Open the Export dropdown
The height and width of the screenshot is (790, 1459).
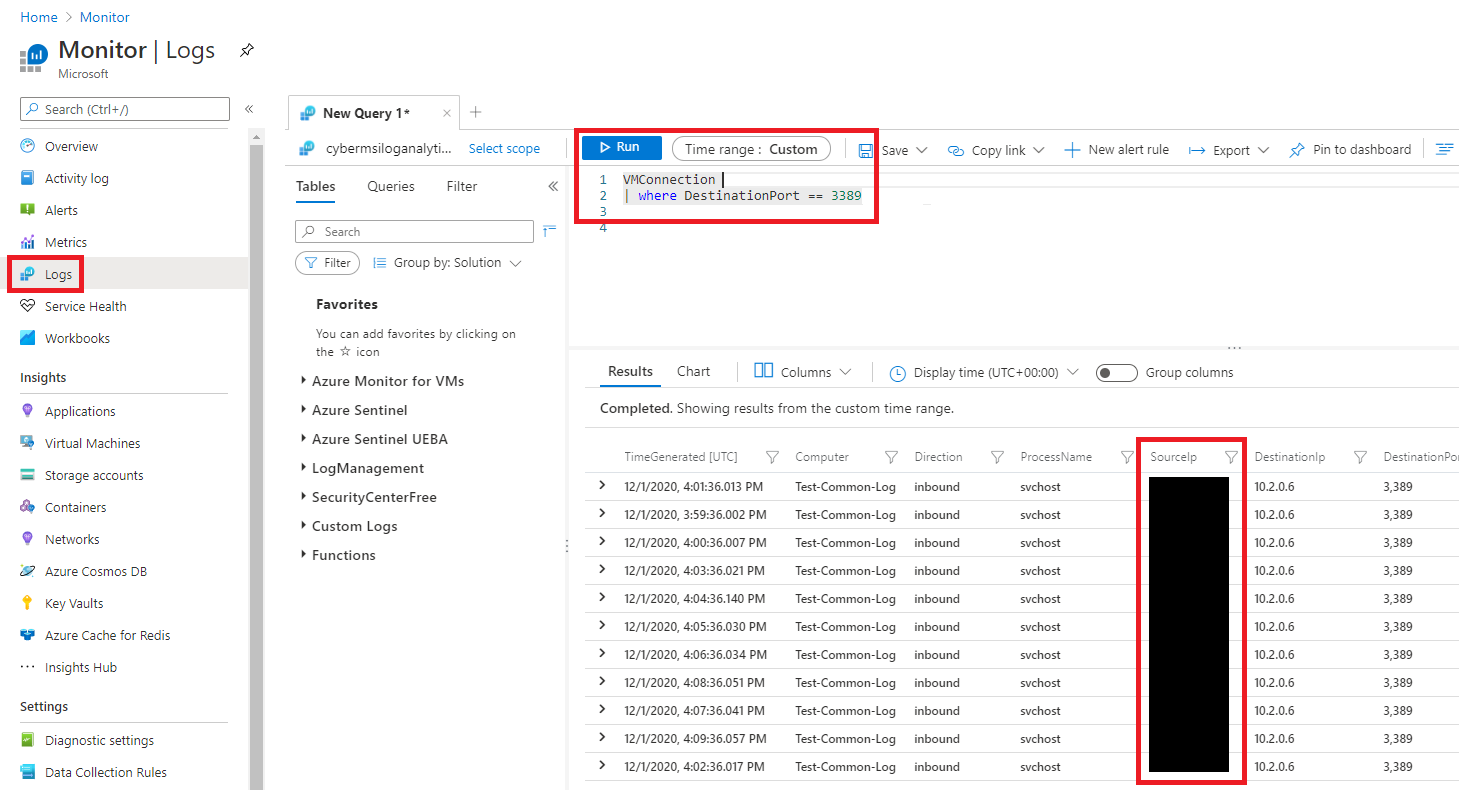[1229, 150]
